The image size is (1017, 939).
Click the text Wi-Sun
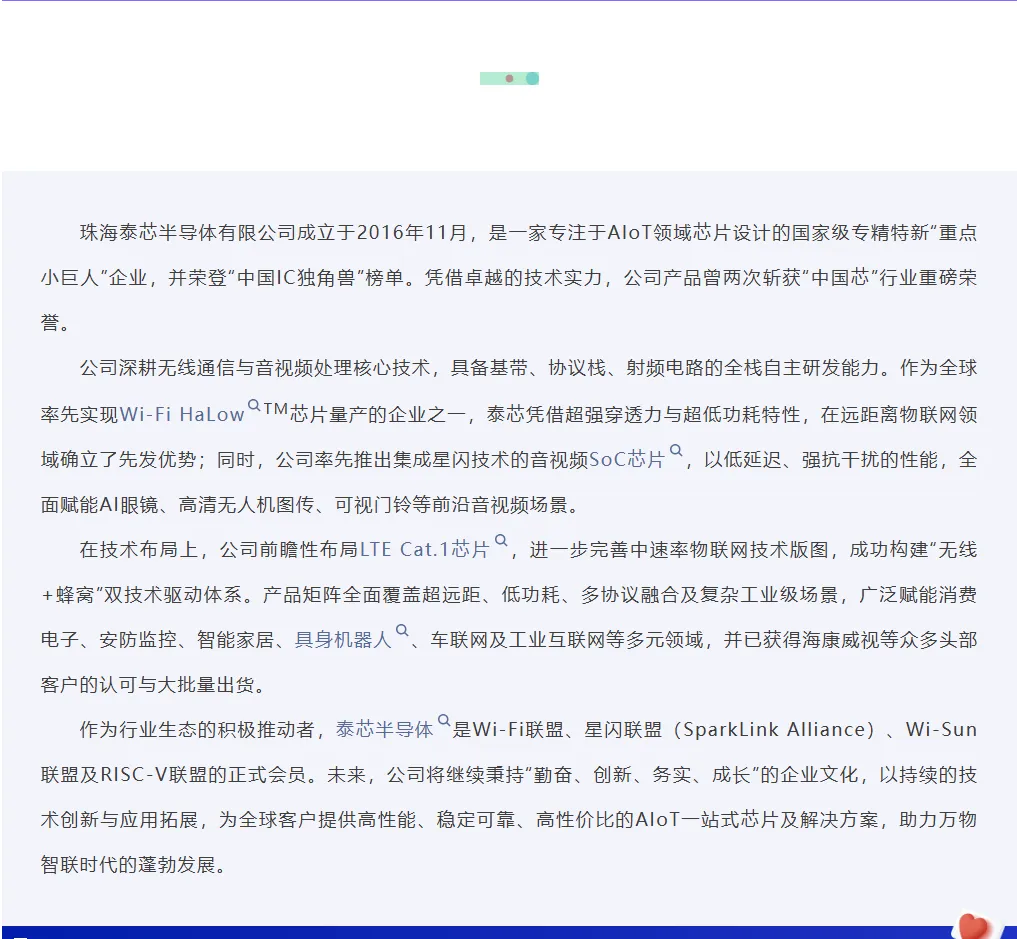click(x=941, y=730)
